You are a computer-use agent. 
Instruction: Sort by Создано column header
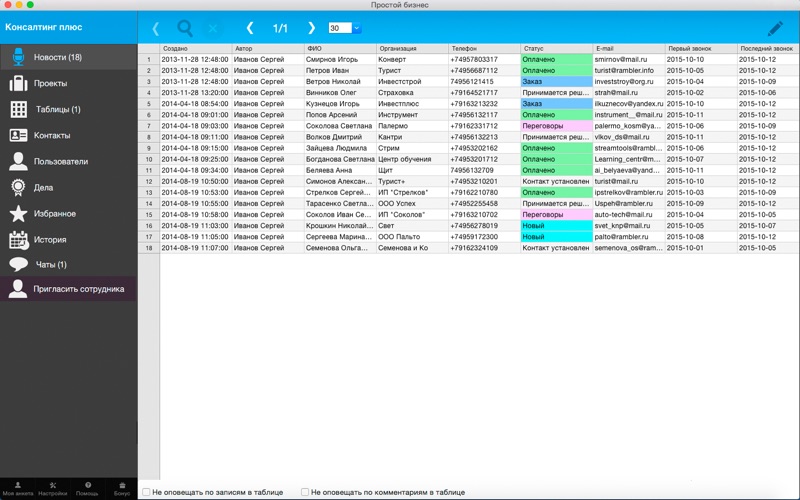(x=196, y=48)
